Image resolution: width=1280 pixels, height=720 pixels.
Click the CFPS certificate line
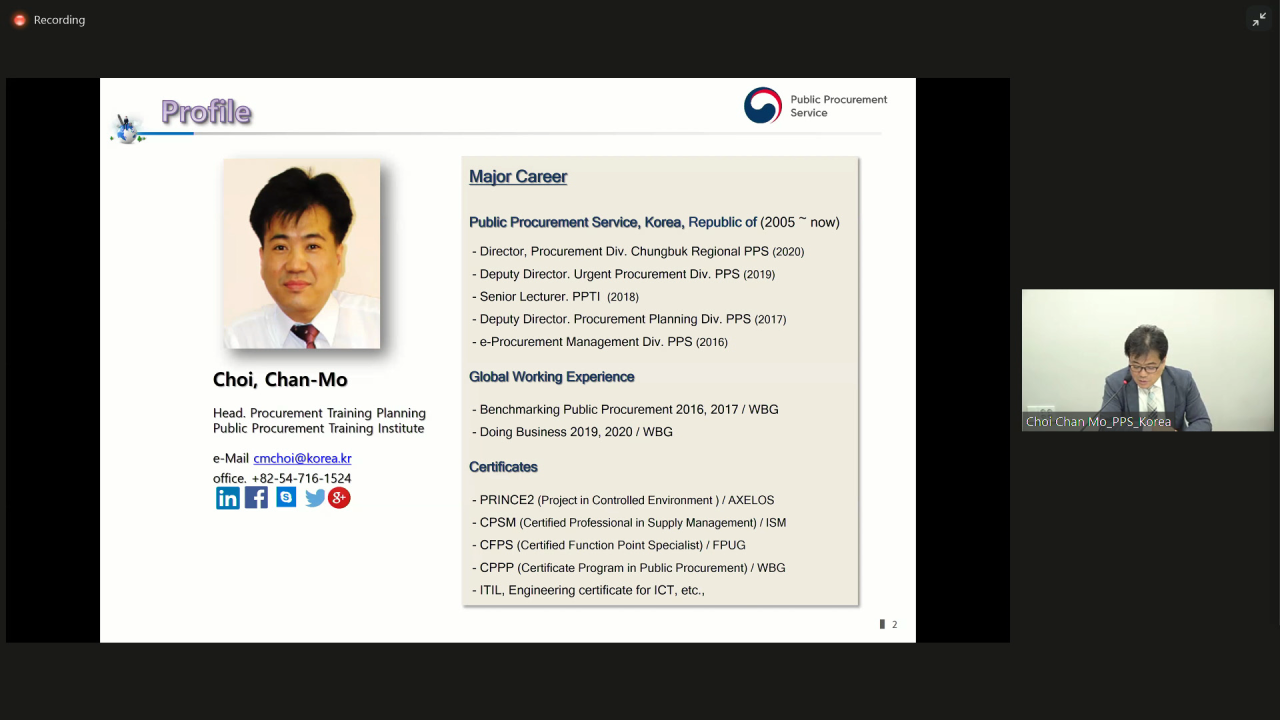point(609,545)
